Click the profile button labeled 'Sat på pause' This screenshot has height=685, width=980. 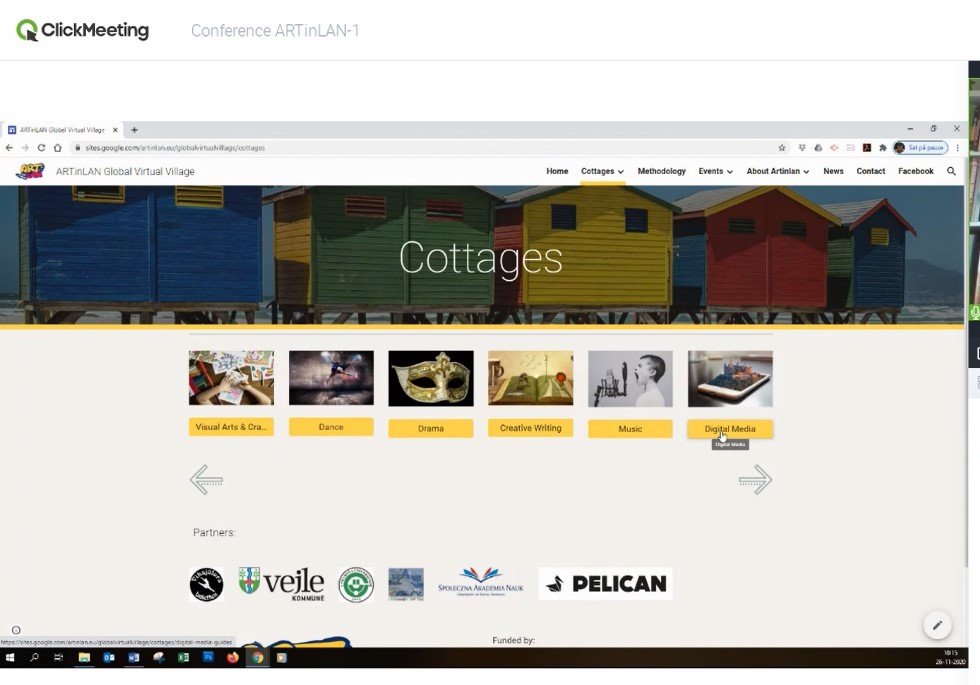921,148
